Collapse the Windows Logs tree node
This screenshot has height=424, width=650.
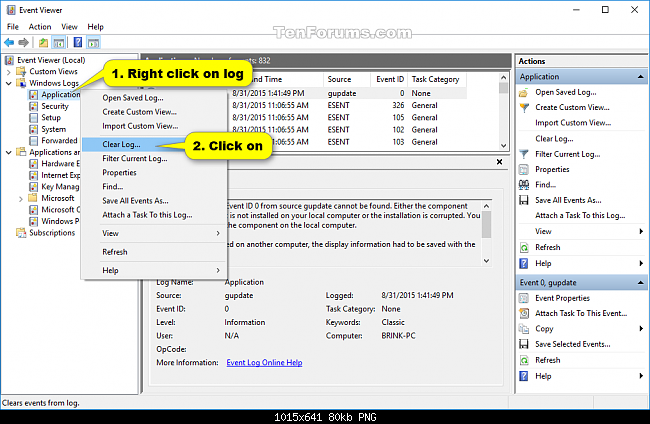pos(9,83)
